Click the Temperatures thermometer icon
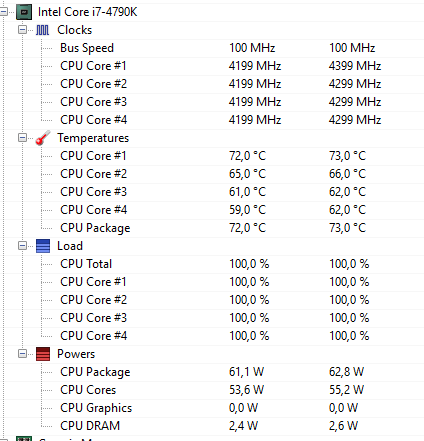Image resolution: width=424 pixels, height=441 pixels. (43, 138)
